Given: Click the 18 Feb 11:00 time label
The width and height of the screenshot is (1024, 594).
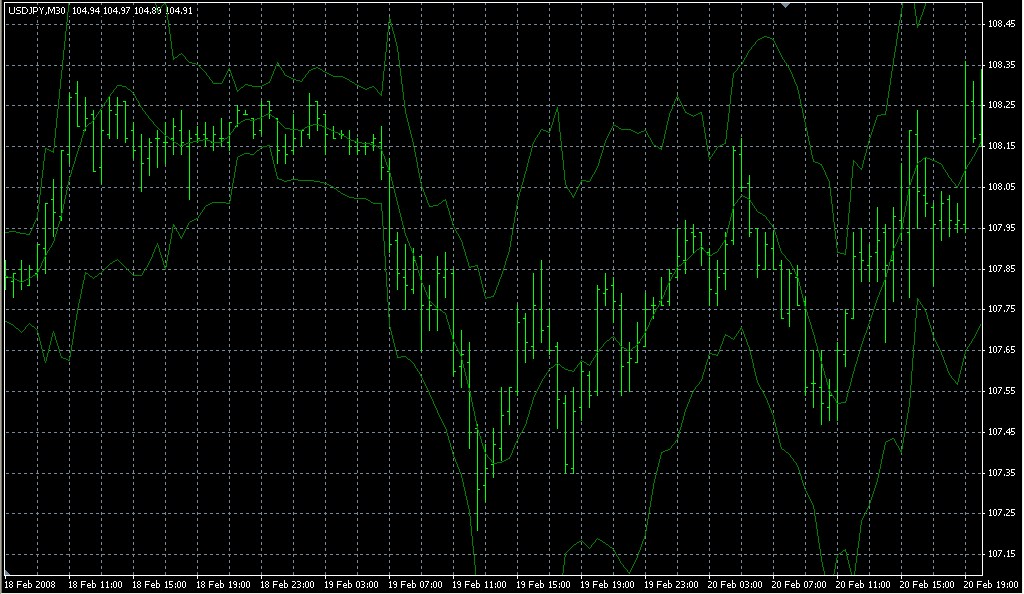Looking at the screenshot, I should pyautogui.click(x=95, y=585).
